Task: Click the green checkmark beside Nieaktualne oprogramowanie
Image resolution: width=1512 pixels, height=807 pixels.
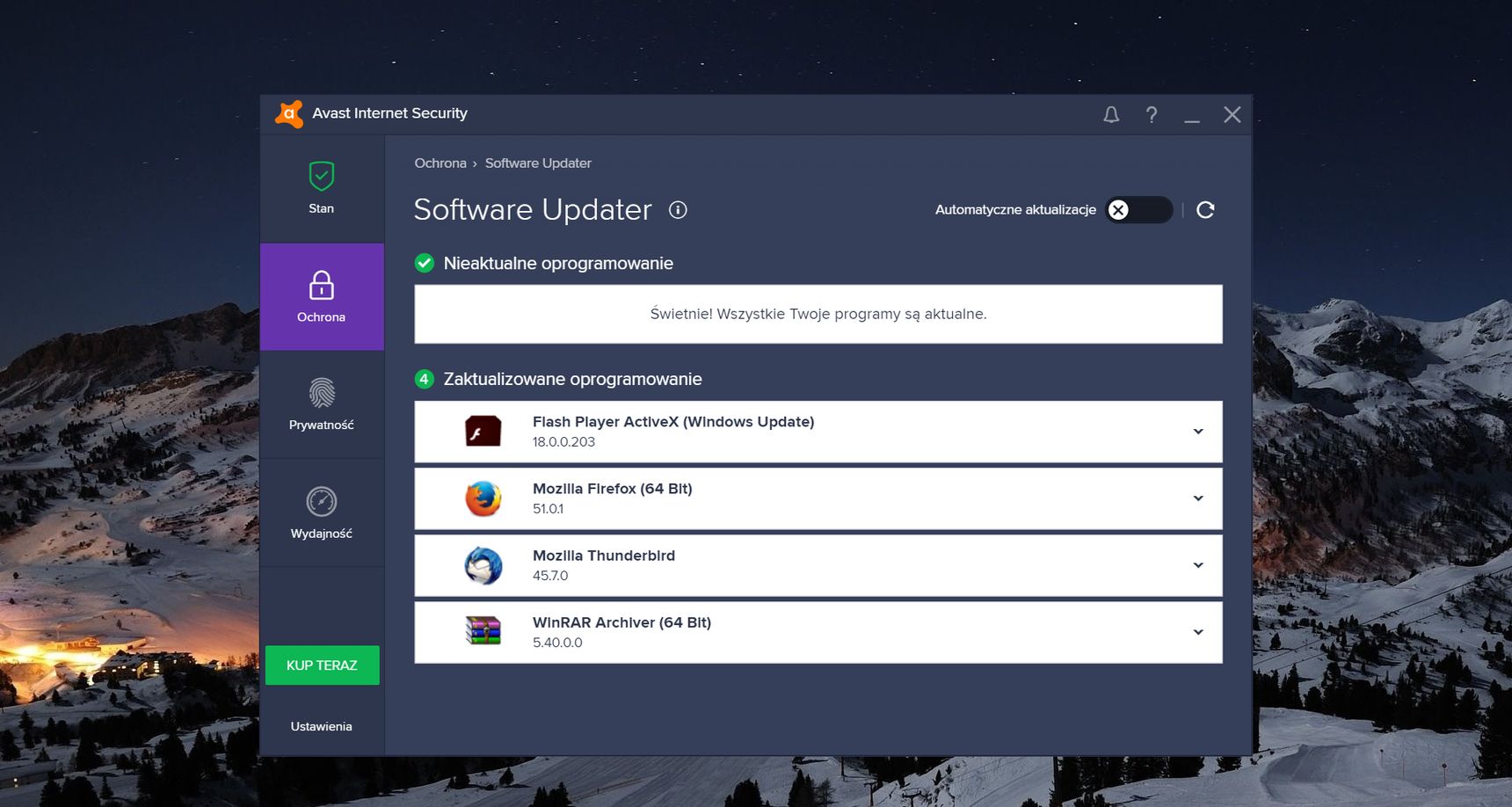Action: tap(425, 263)
